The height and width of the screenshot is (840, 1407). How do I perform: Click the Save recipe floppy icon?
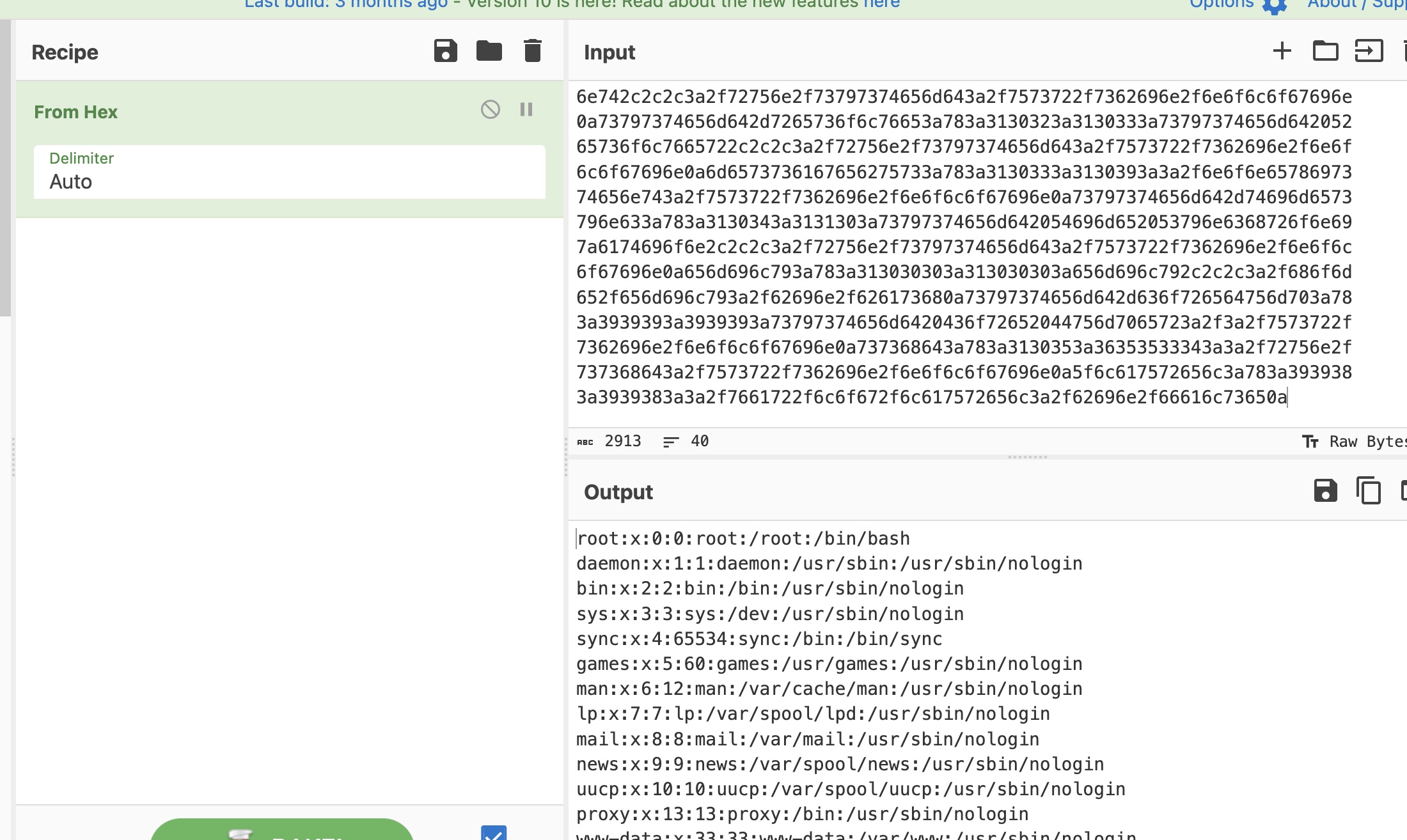[445, 51]
